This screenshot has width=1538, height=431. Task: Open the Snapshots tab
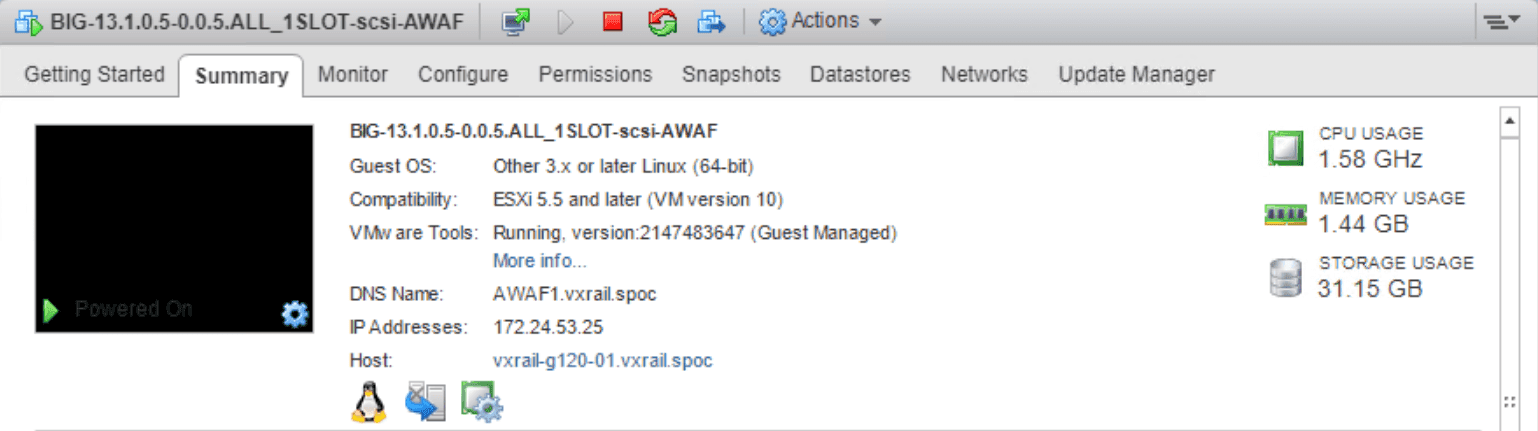click(x=730, y=74)
